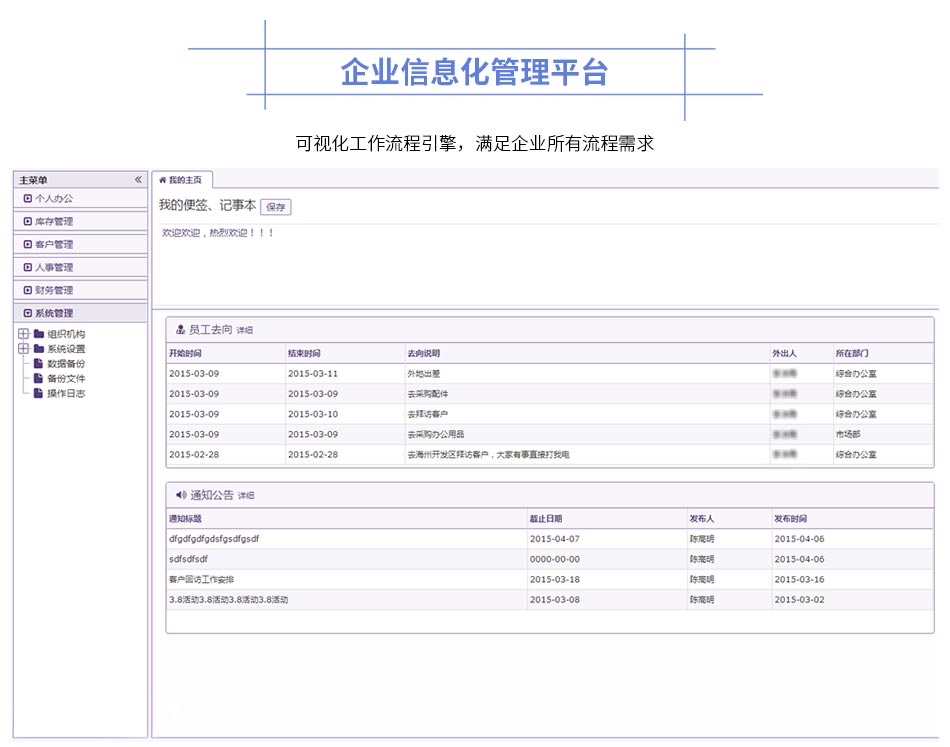The image size is (950, 747).
Task: Select 操作日志 in the tree
Action: 66,393
